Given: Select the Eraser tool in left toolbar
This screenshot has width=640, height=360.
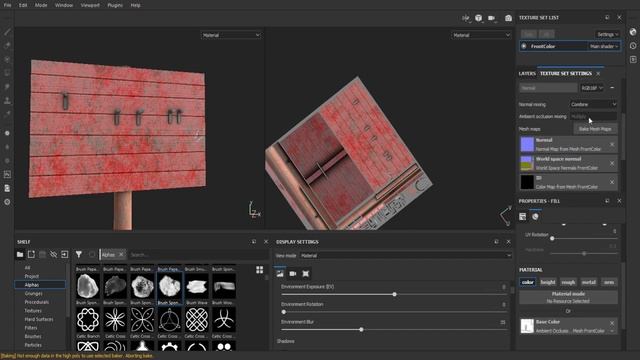Looking at the screenshot, I should pyautogui.click(x=7, y=46).
